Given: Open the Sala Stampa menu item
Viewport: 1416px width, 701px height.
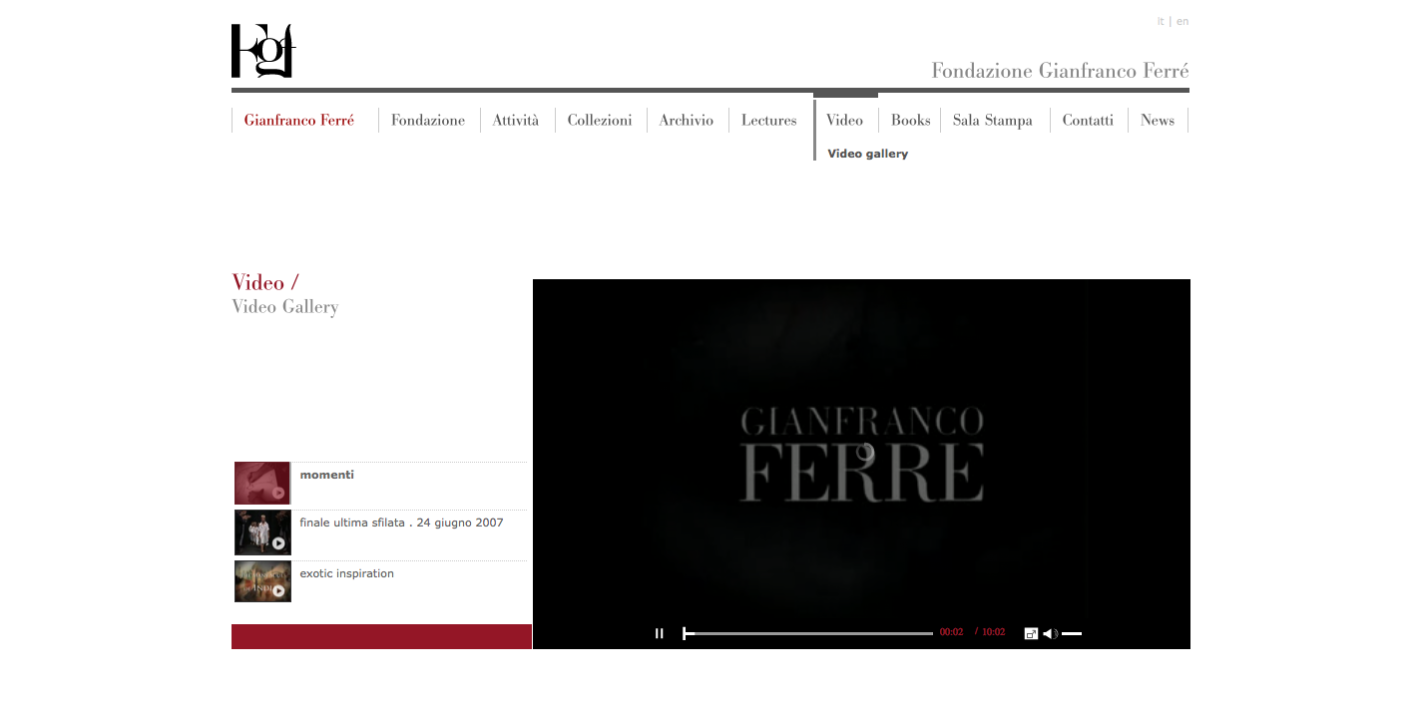Looking at the screenshot, I should click(993, 120).
